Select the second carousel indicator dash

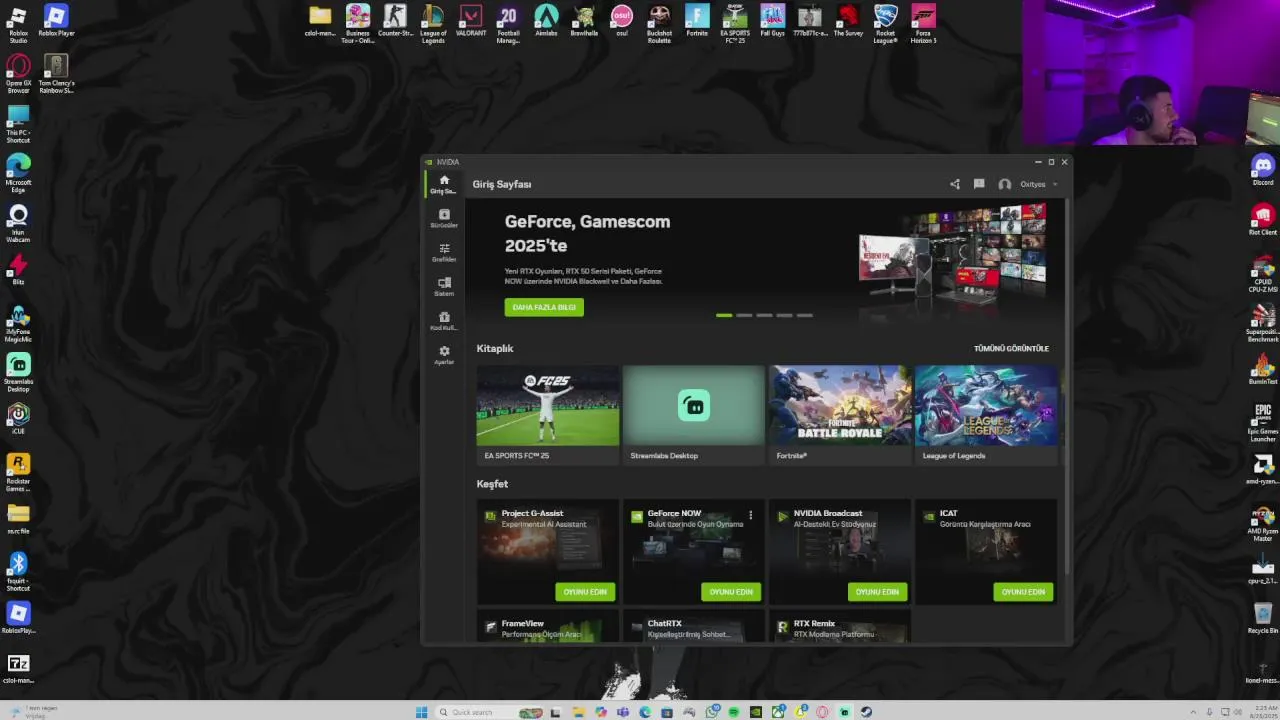(x=744, y=315)
